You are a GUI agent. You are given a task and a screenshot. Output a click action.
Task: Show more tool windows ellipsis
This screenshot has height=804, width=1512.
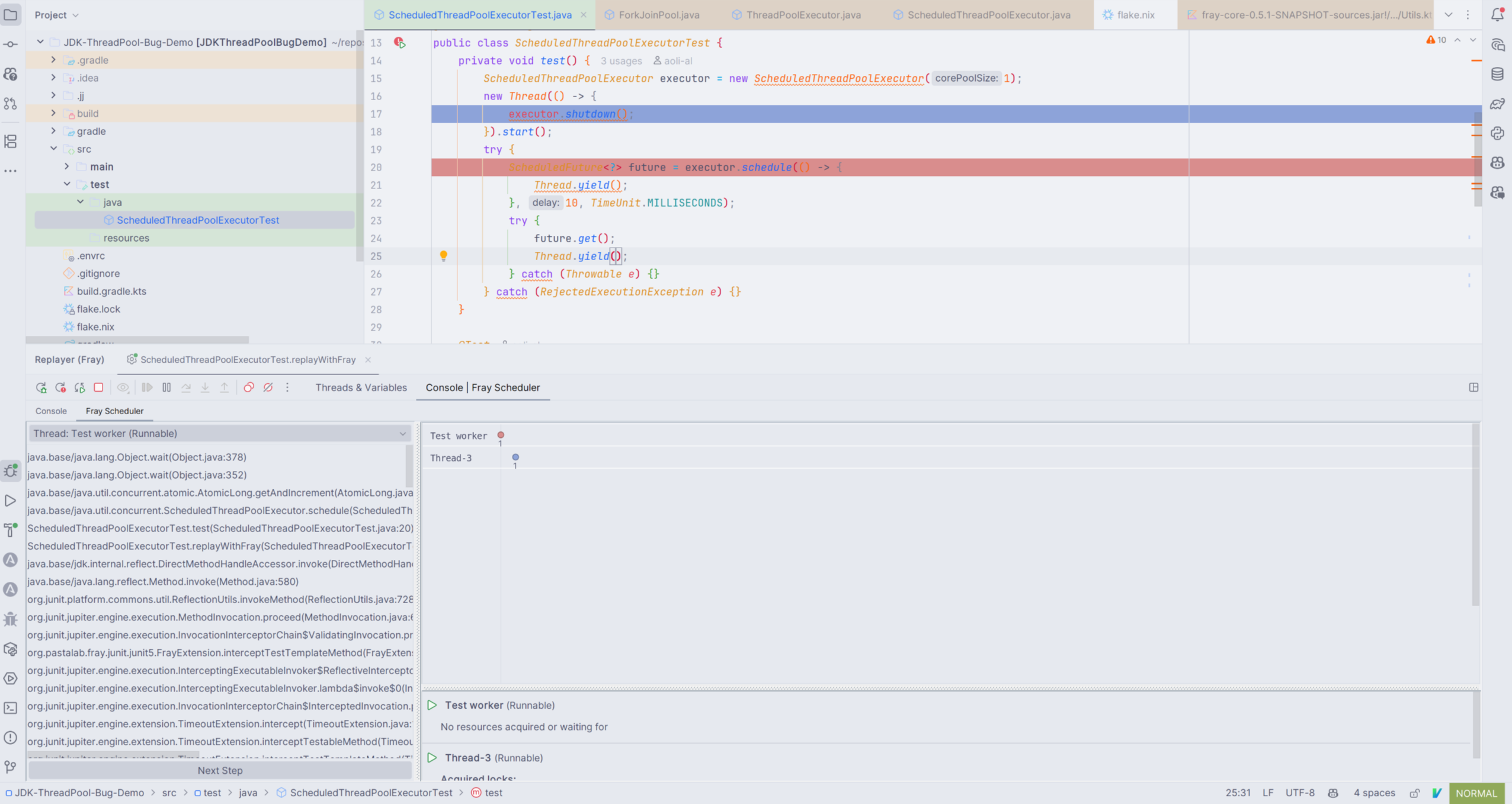coord(11,171)
